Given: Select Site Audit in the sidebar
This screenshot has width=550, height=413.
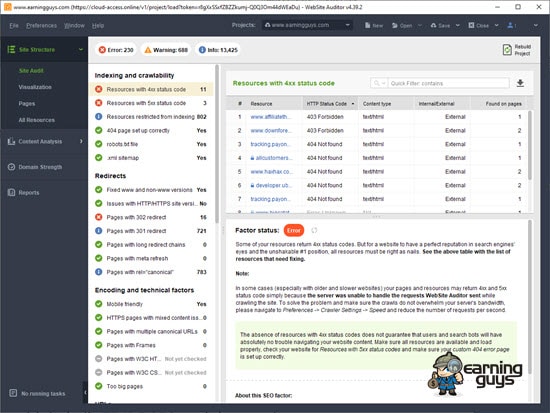Looking at the screenshot, I should click(x=31, y=71).
